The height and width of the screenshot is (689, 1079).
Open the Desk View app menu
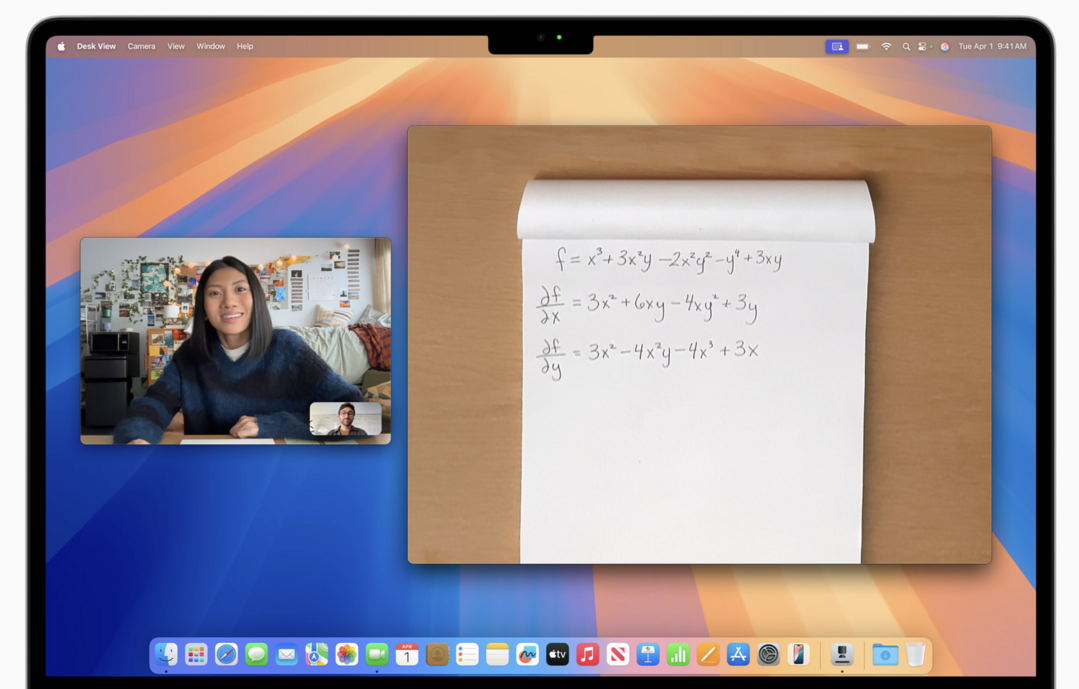pyautogui.click(x=96, y=46)
